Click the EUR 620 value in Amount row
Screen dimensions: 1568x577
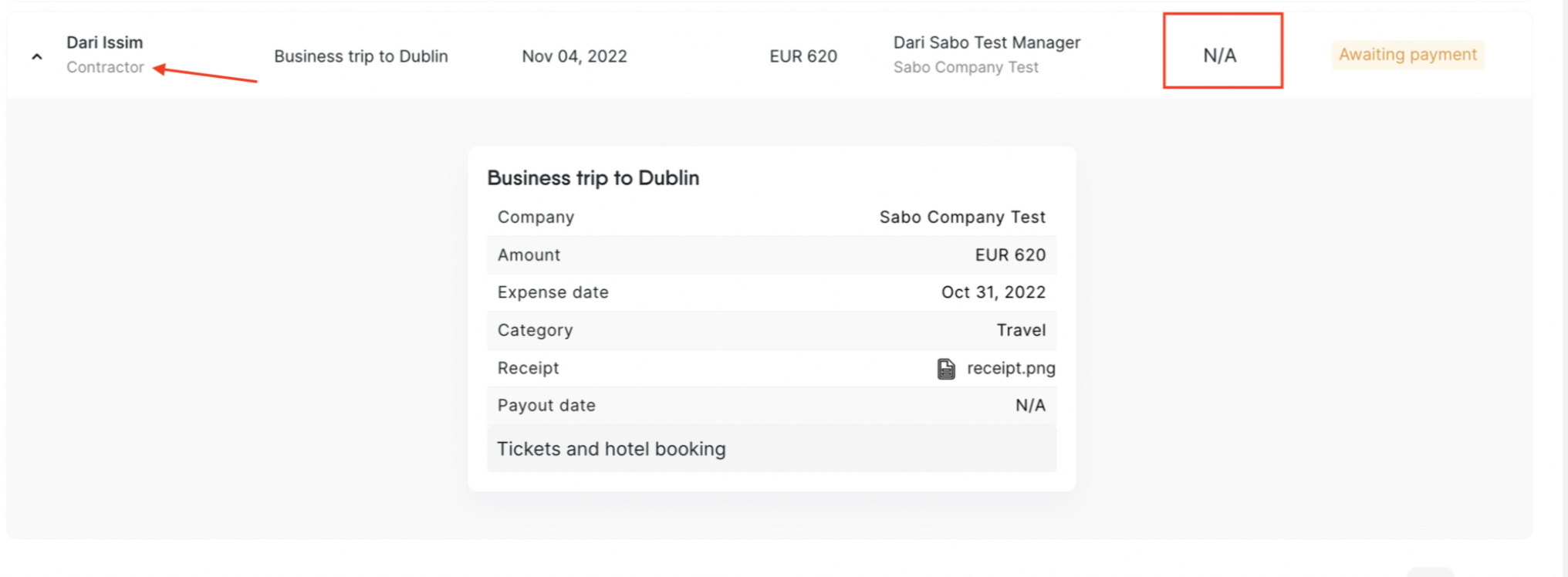pyautogui.click(x=1010, y=255)
